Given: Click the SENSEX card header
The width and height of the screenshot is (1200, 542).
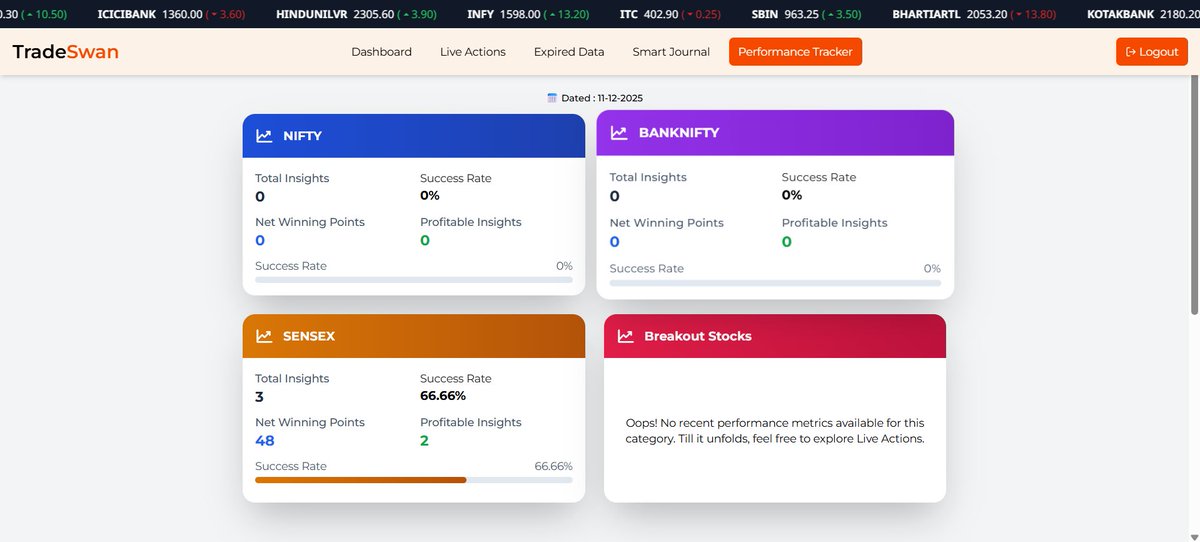Looking at the screenshot, I should [x=414, y=336].
